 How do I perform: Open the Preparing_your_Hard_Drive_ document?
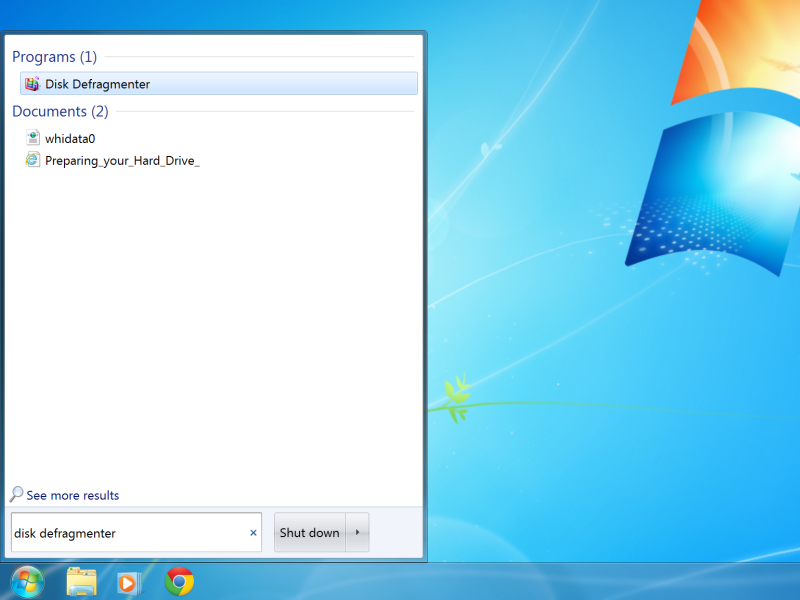pos(120,160)
